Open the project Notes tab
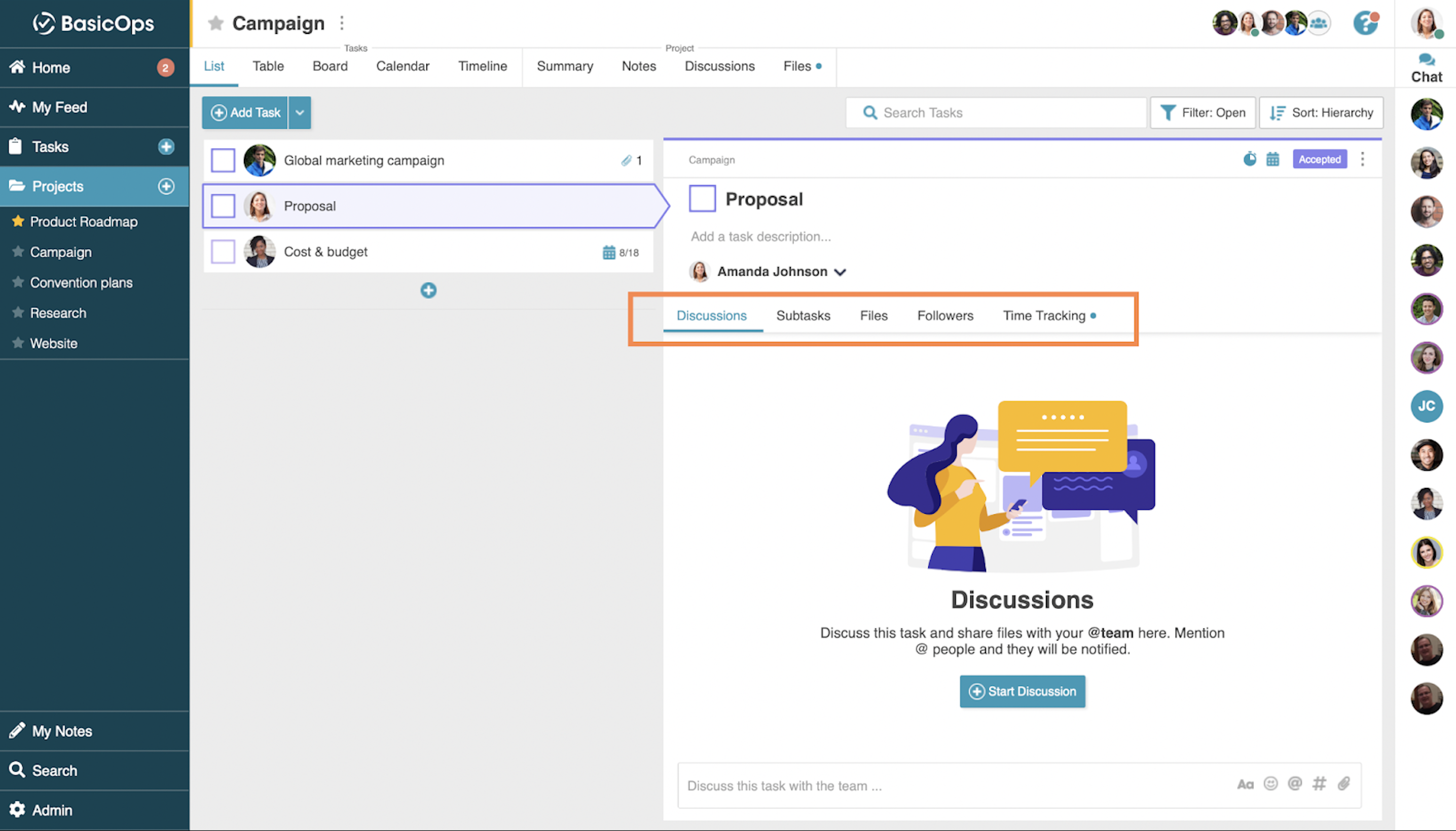 (639, 66)
